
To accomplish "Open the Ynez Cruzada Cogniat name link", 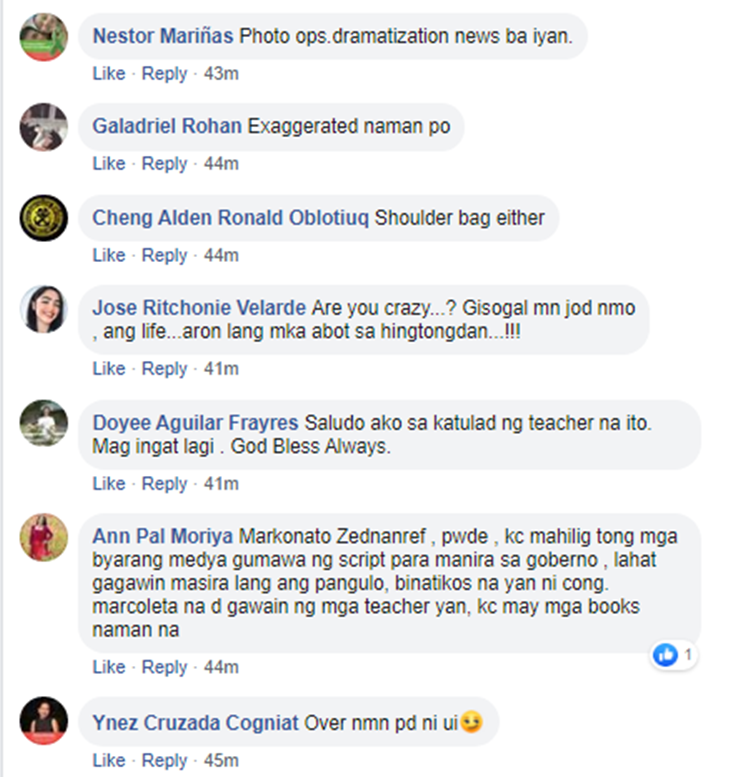I will 196,723.
